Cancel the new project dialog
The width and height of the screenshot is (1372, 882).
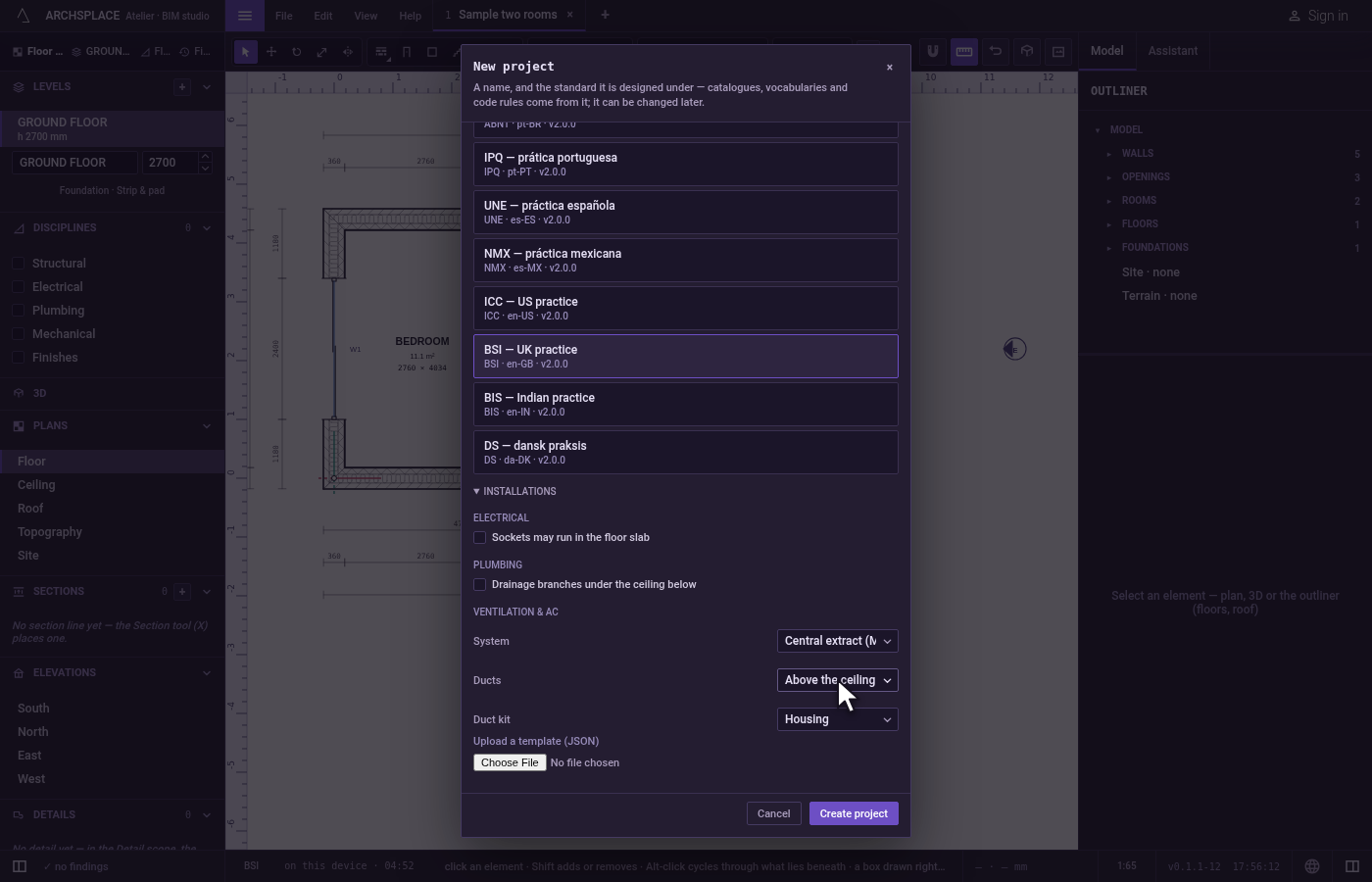pyautogui.click(x=773, y=813)
